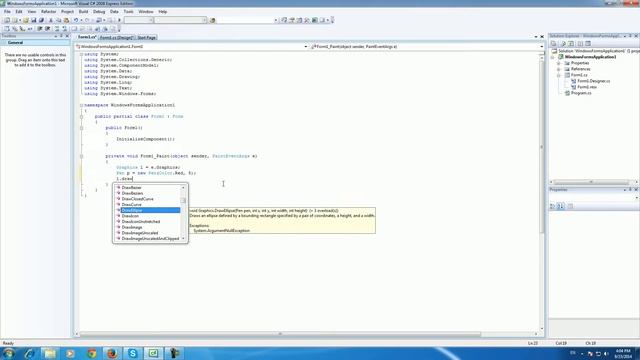The image size is (640, 360).
Task: Open the Refactor menu
Action: (x=48, y=12)
